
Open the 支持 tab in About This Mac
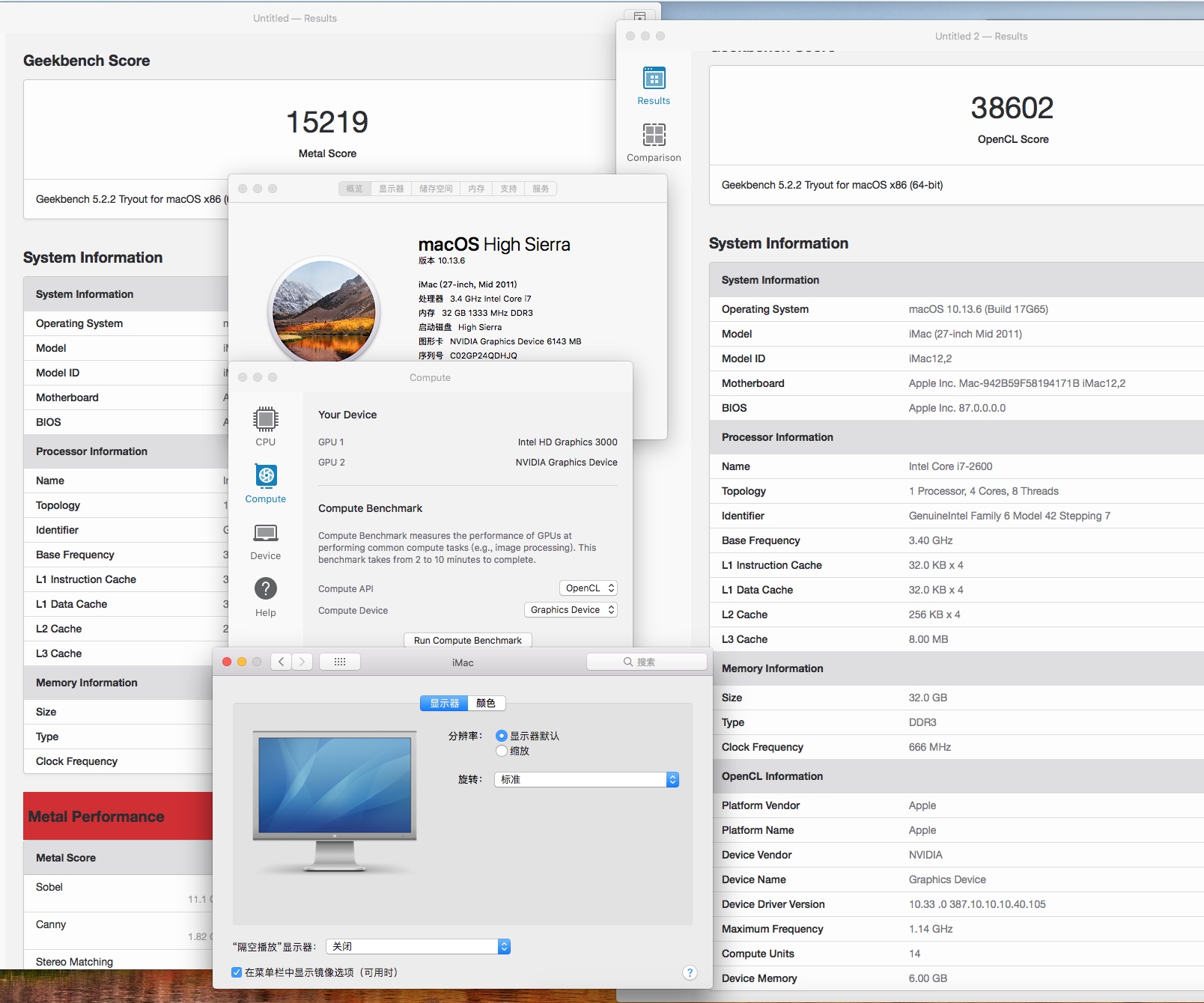pos(508,189)
